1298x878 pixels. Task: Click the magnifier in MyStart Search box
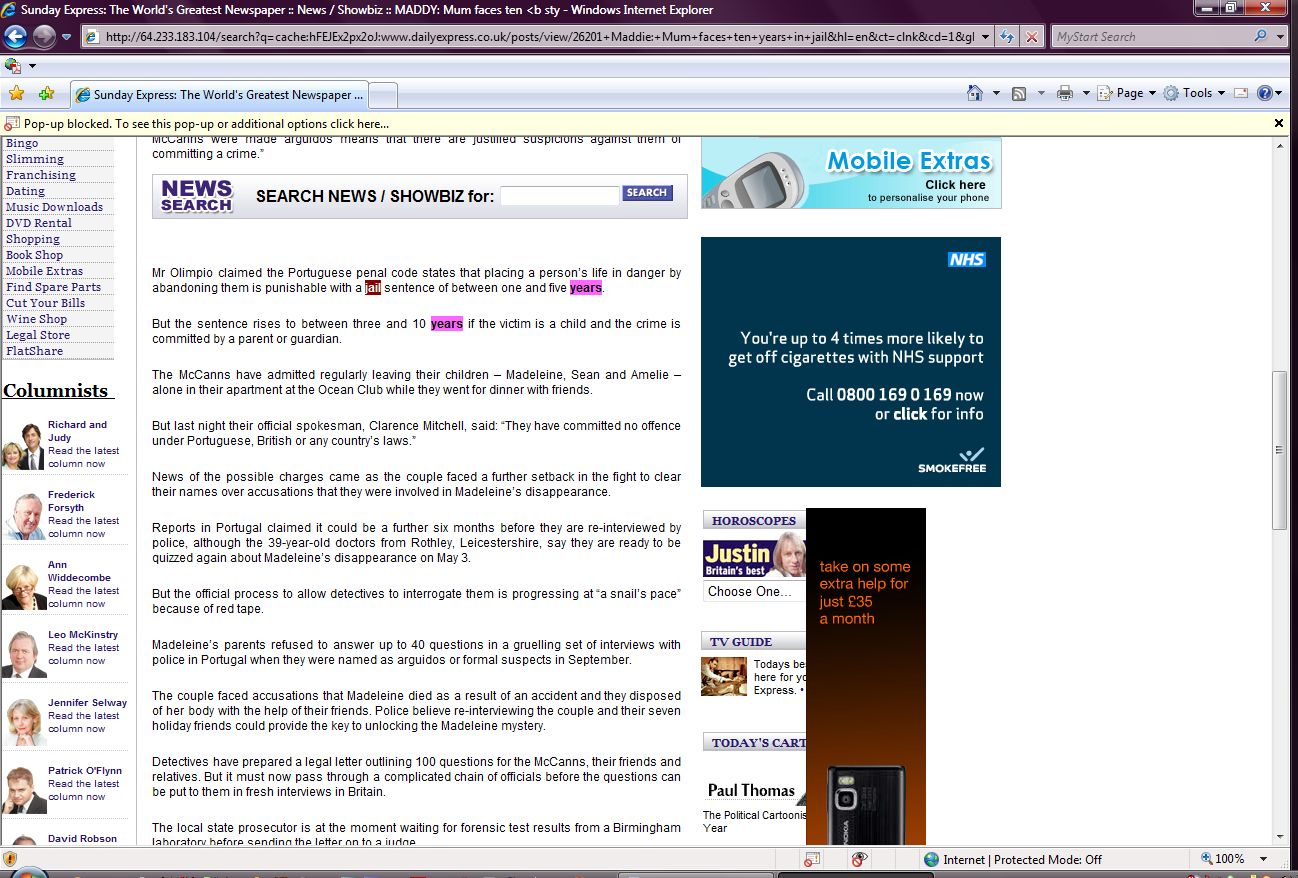1260,37
